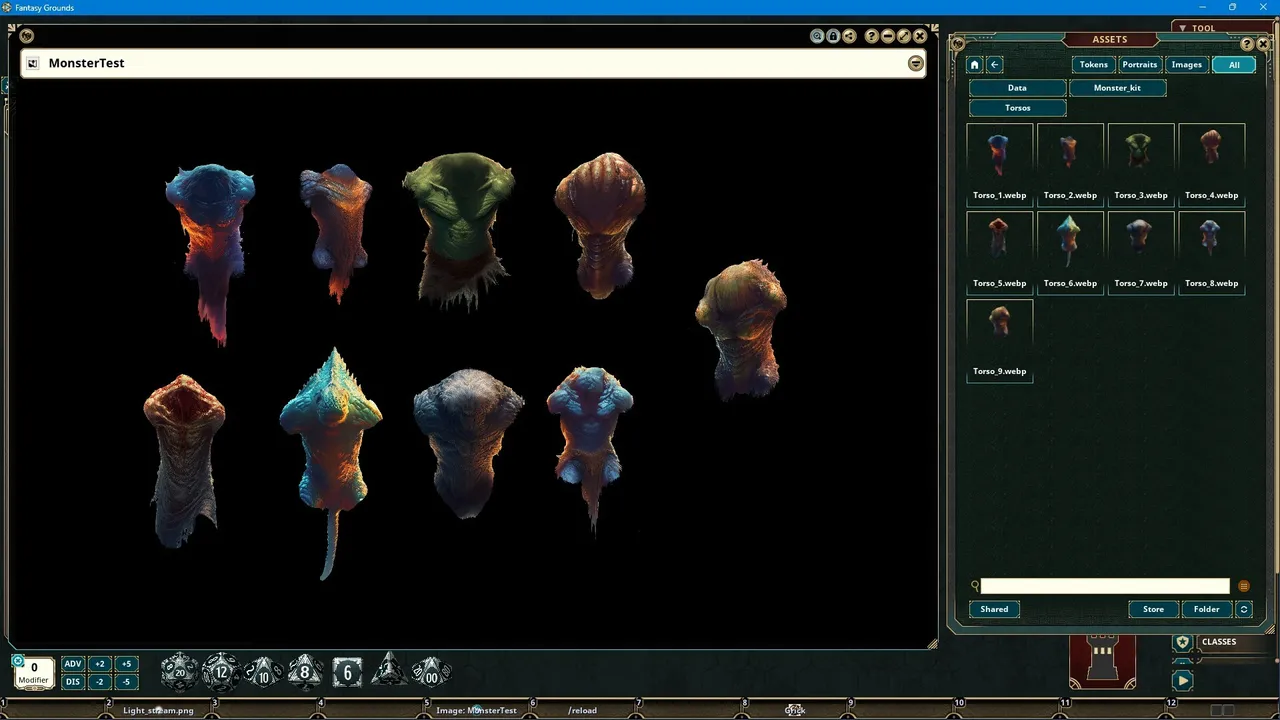Roll the d4 die
This screenshot has height=720, width=1280.
click(388, 669)
